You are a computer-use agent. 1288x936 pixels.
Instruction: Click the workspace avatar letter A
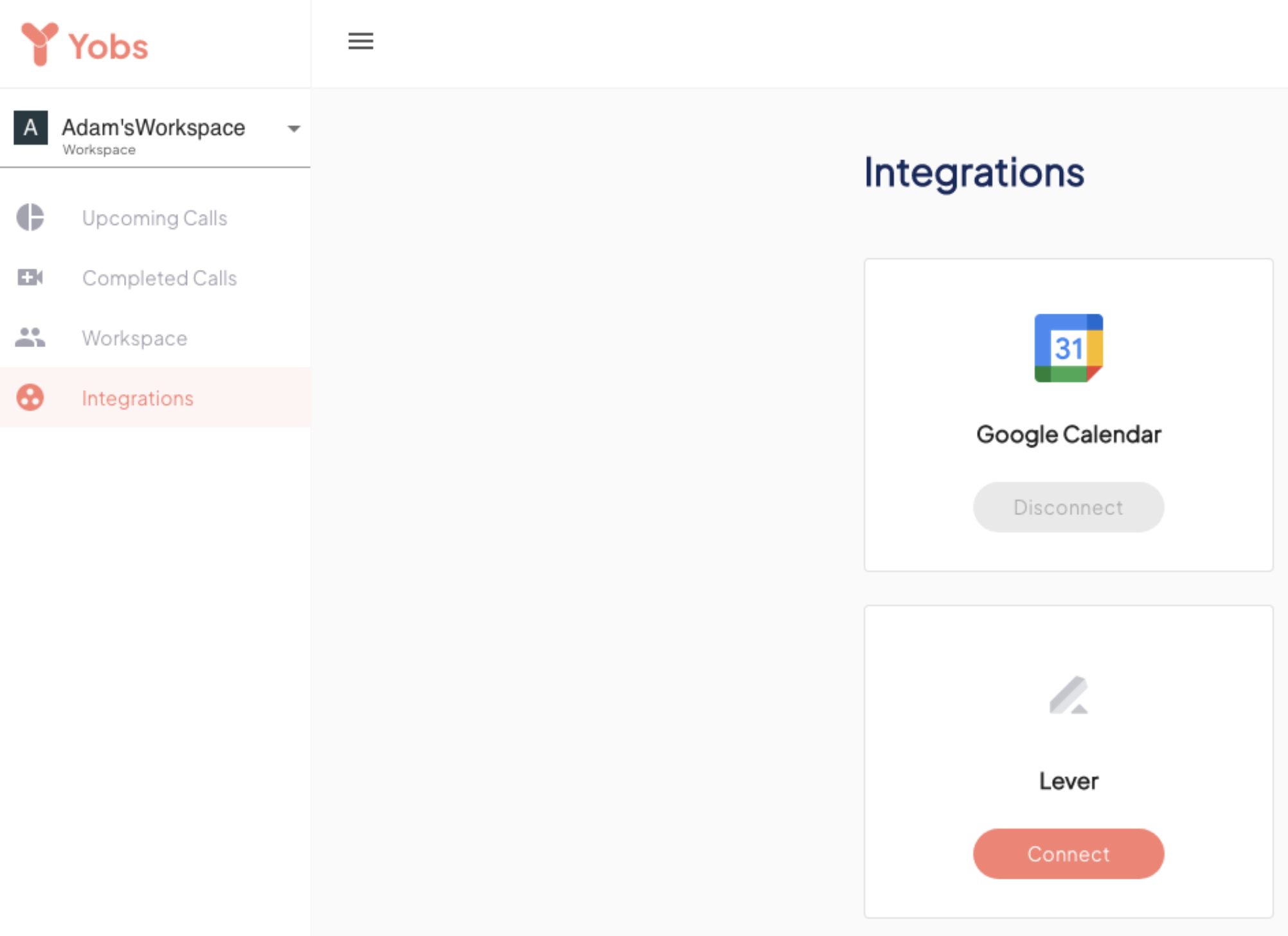point(31,127)
